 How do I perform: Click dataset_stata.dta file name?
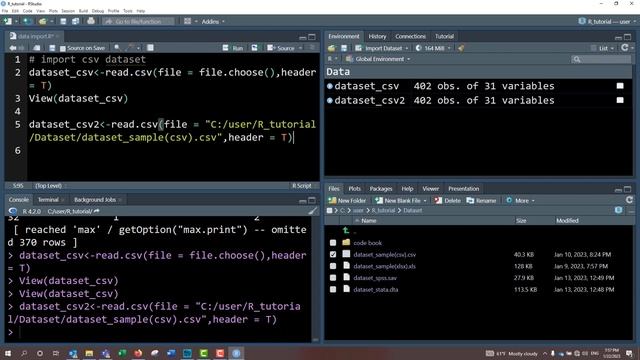376,289
